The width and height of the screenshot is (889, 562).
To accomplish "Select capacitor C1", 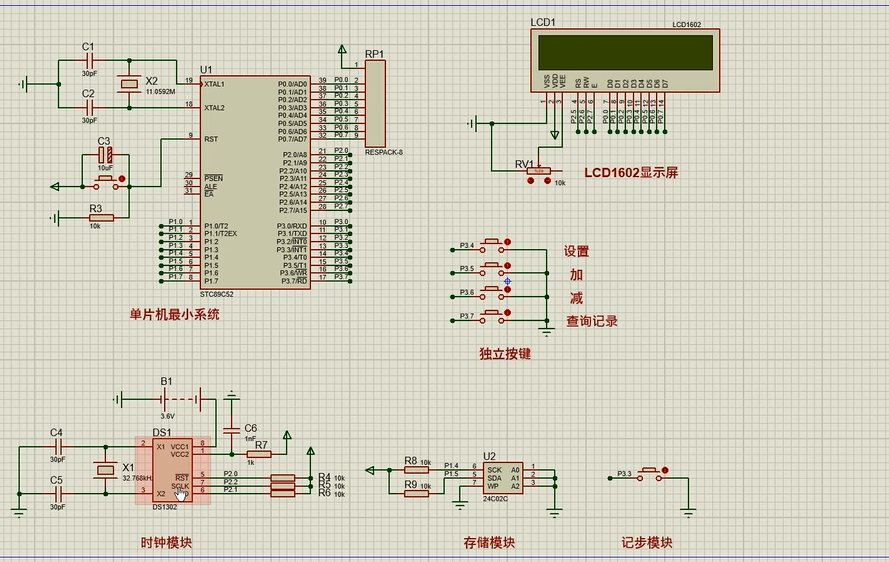I will pos(88,60).
